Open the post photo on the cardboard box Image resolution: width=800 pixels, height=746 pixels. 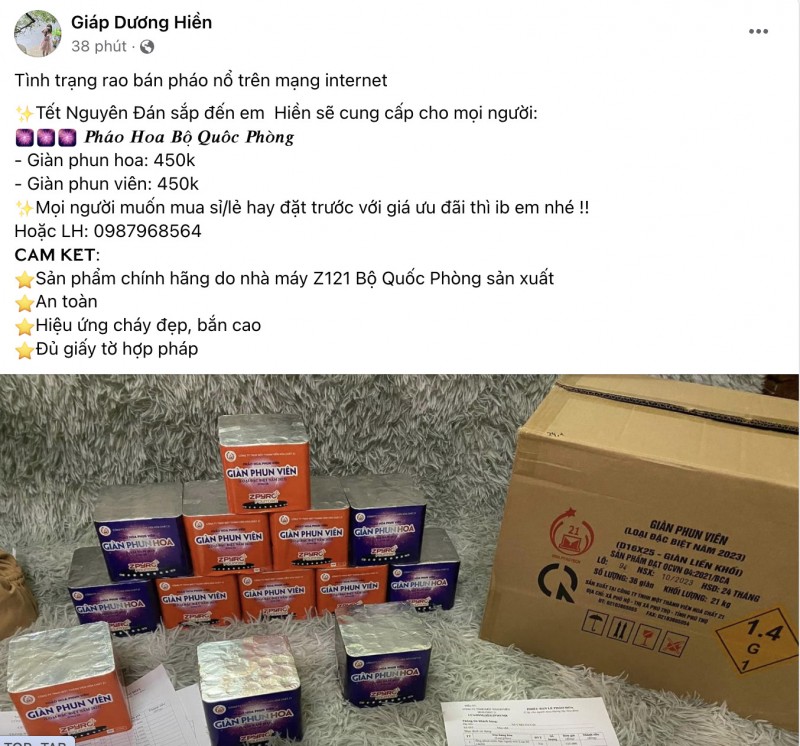(x=642, y=544)
